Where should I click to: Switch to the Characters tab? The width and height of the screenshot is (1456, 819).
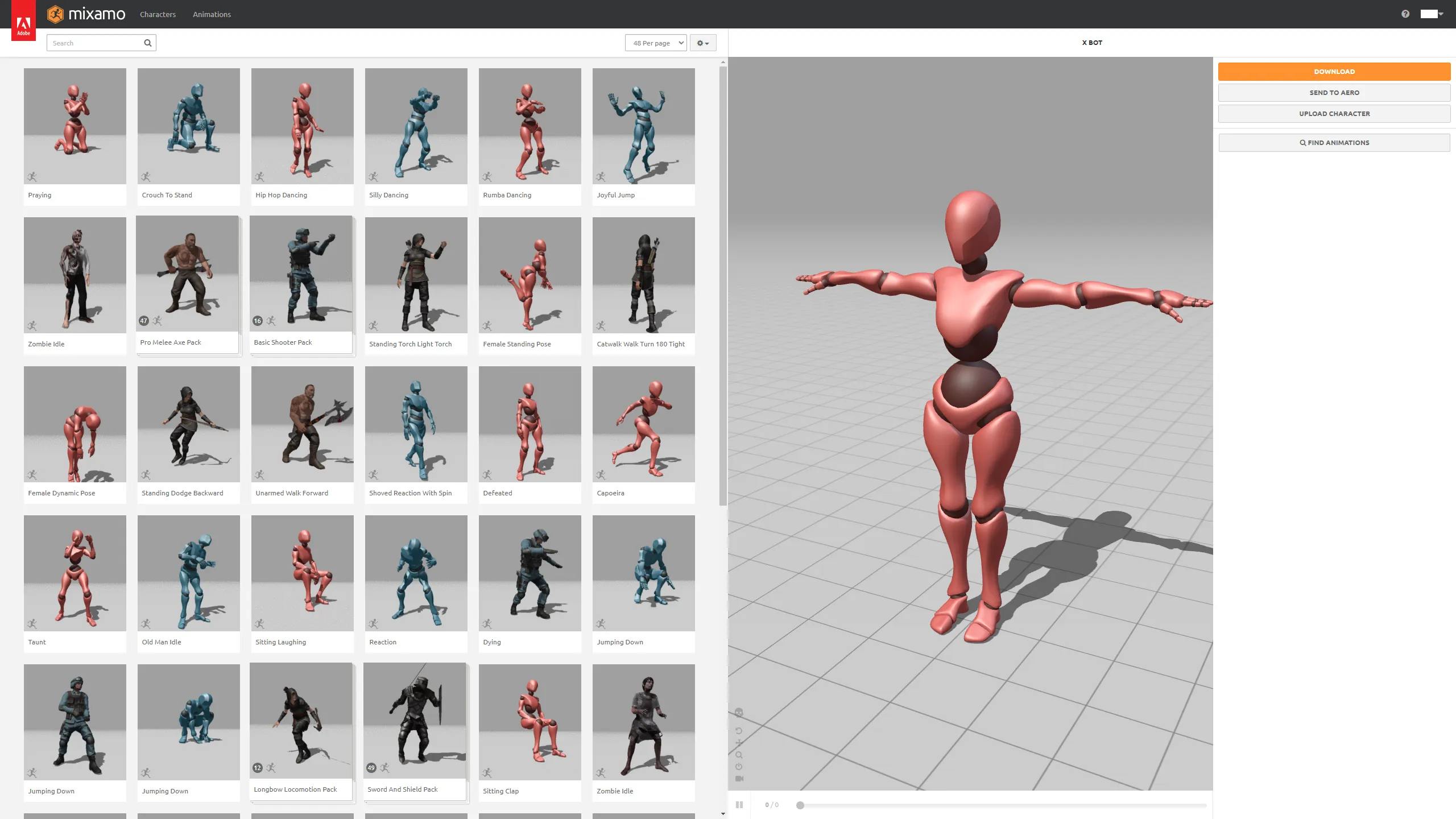click(158, 14)
